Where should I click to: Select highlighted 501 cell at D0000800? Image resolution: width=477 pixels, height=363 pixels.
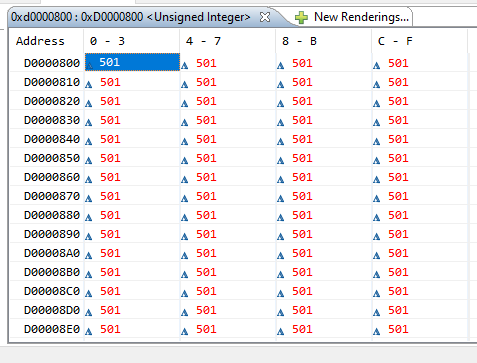click(x=132, y=62)
